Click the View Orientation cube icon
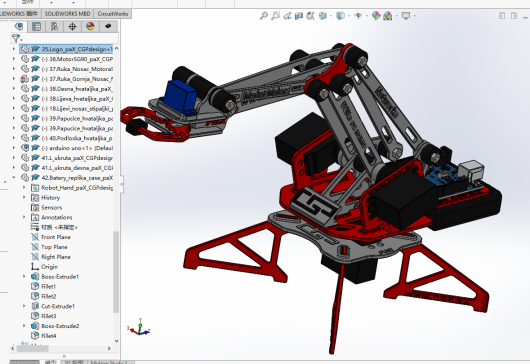Image resolution: width=530 pixels, height=364 pixels. coord(322,16)
